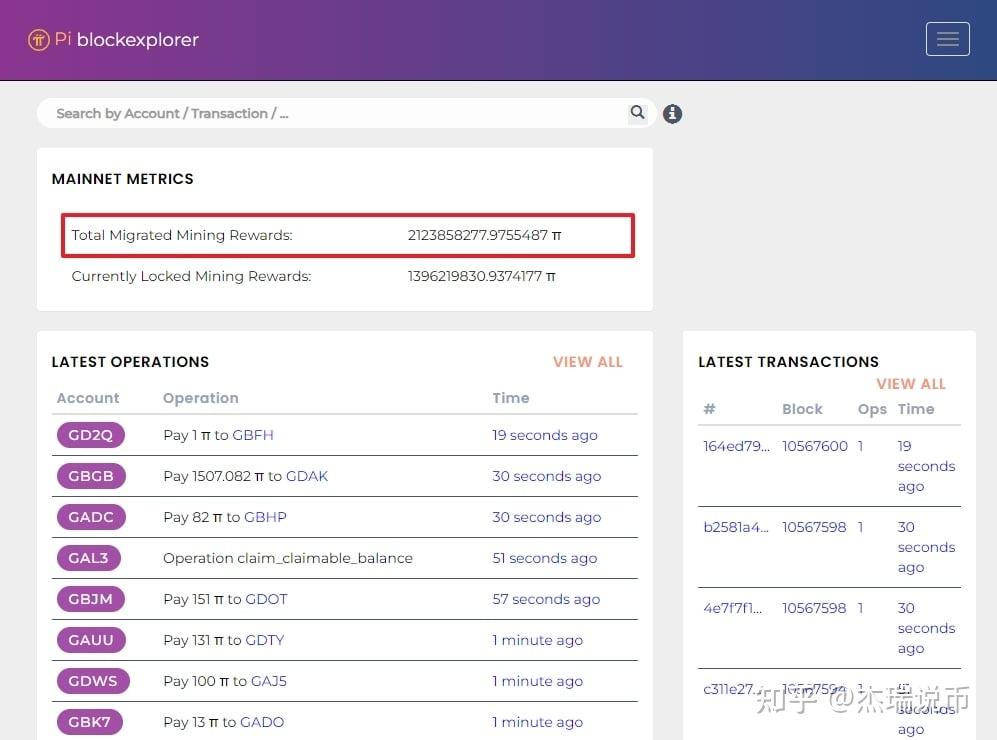Click the Pi logo icon in header

click(39, 40)
